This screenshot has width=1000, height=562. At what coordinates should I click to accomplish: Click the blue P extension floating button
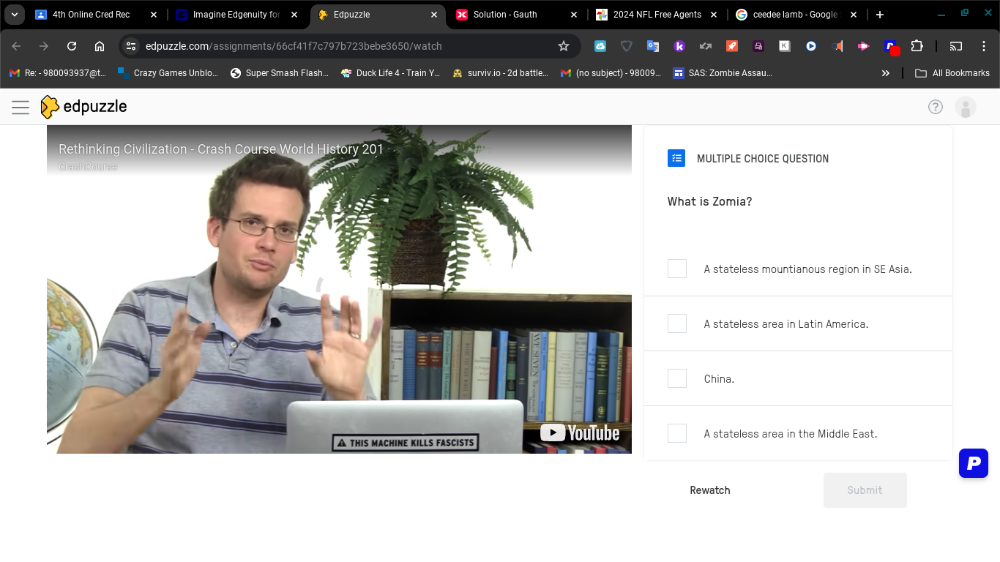coord(973,463)
